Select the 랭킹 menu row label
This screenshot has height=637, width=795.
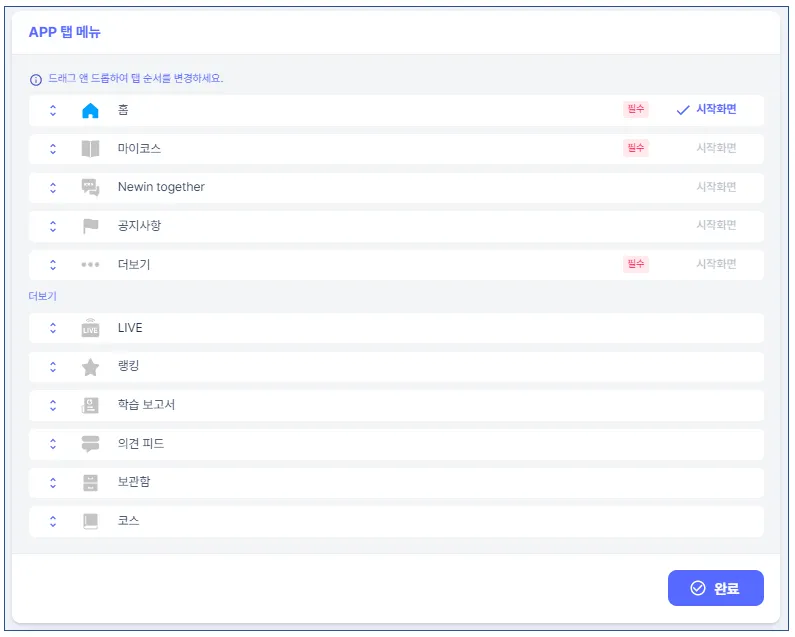click(x=128, y=366)
